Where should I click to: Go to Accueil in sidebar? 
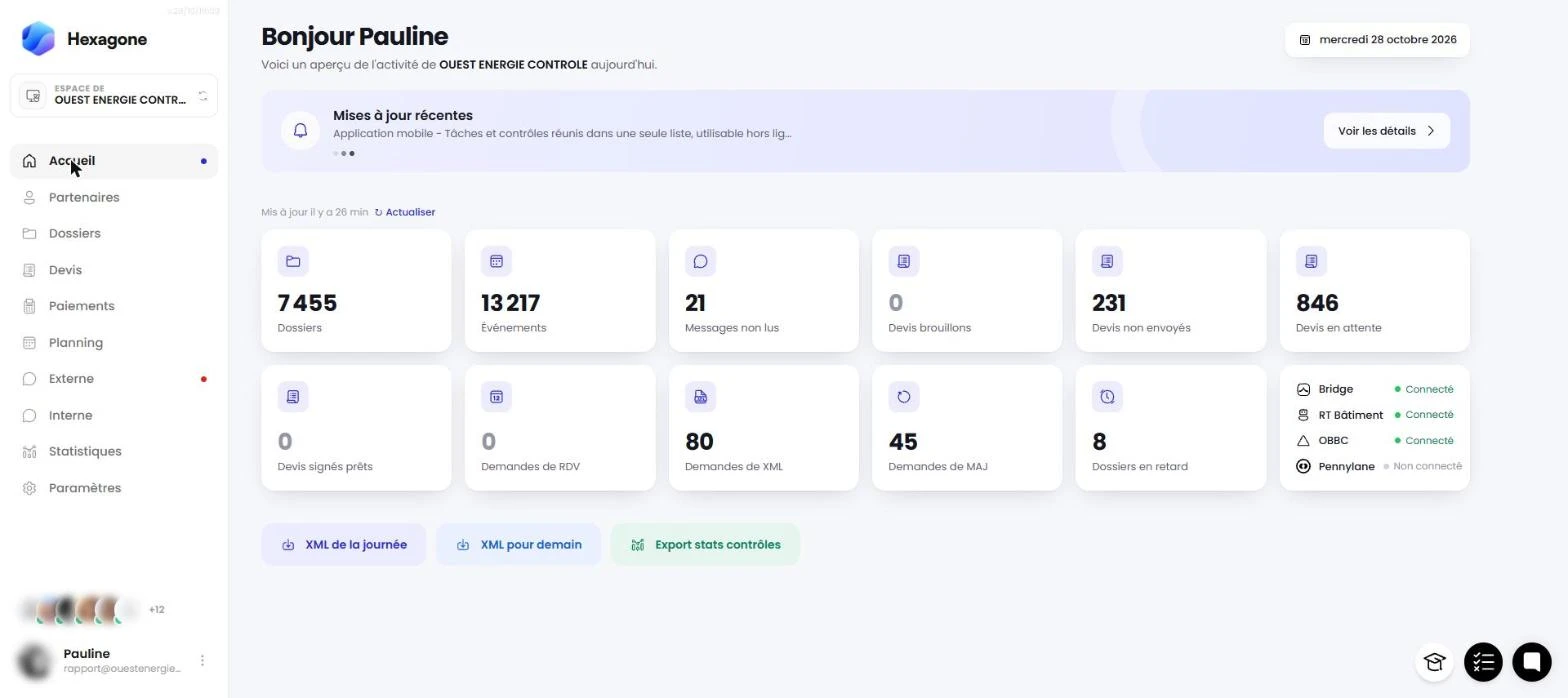pyautogui.click(x=114, y=161)
